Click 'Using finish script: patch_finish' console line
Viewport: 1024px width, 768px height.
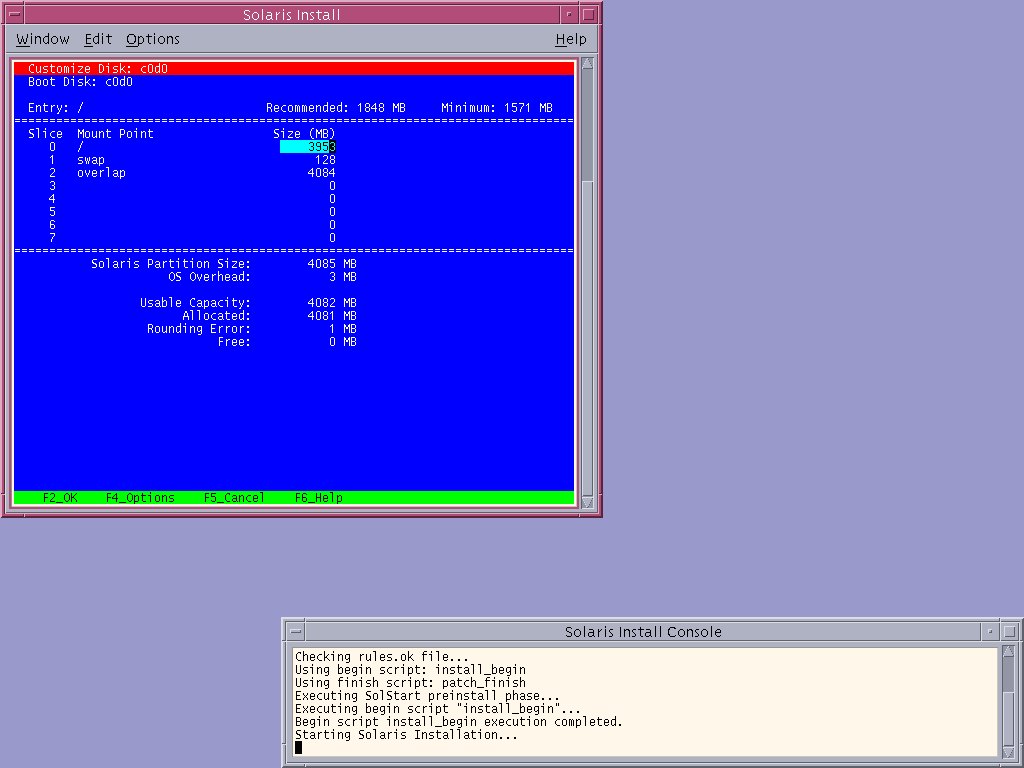(x=410, y=682)
